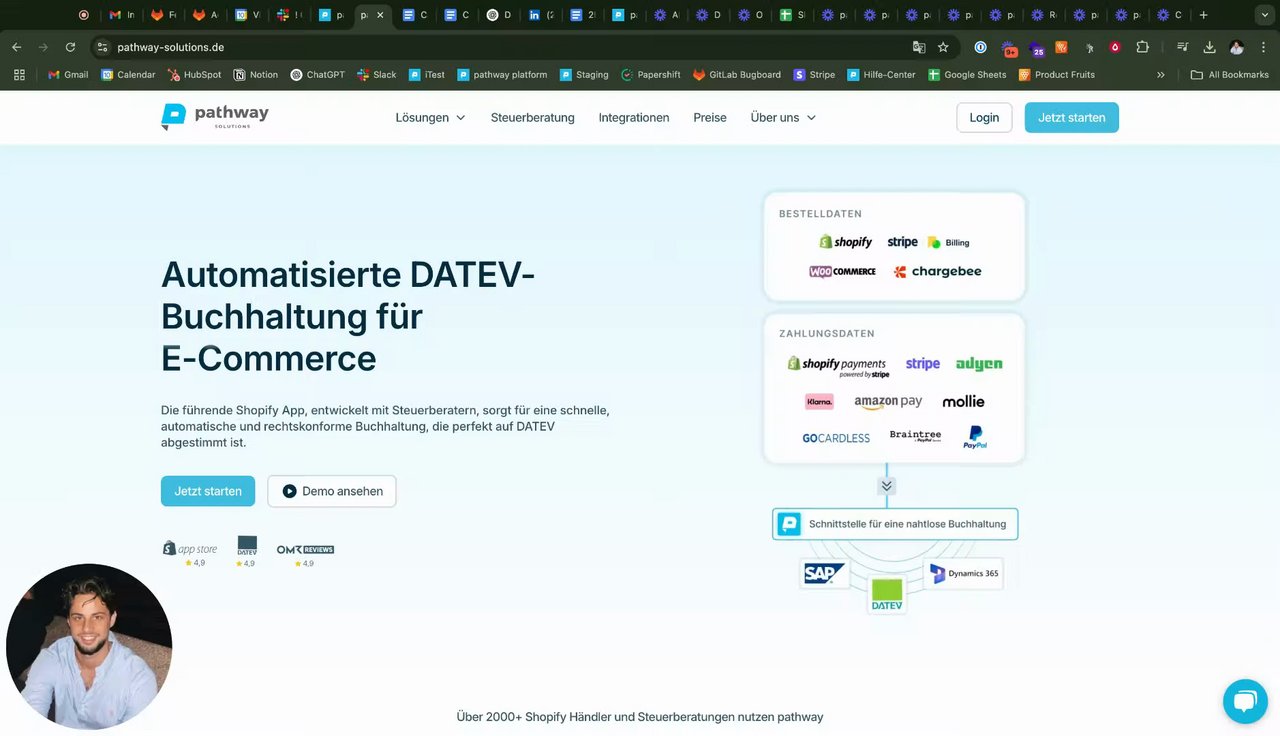Open the Integrationen nav item
This screenshot has height=736, width=1280.
(x=634, y=117)
